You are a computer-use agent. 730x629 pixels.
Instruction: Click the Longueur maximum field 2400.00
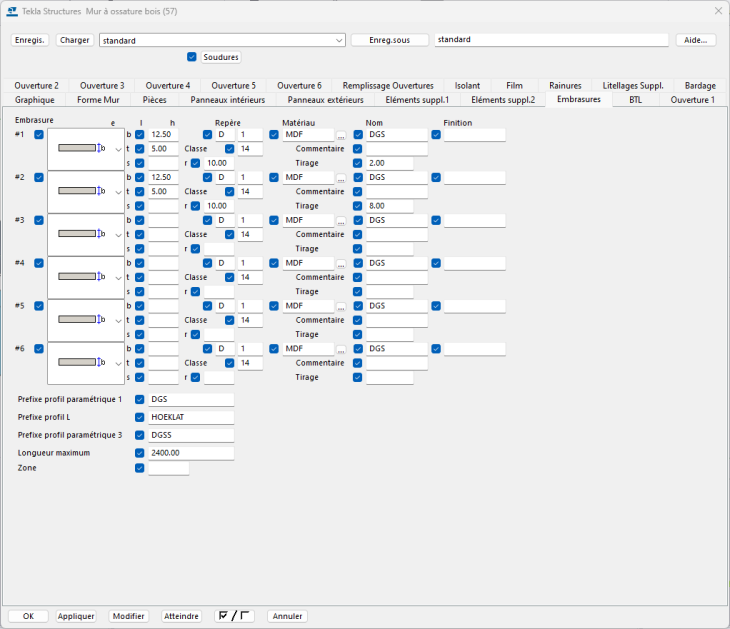[191, 453]
